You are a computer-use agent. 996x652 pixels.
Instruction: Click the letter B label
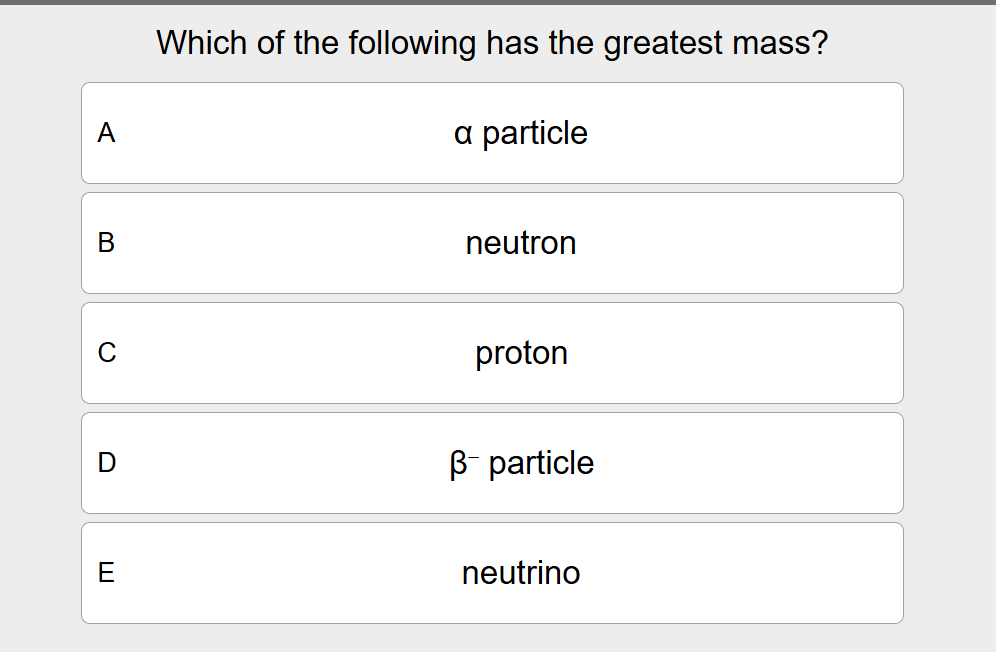106,243
